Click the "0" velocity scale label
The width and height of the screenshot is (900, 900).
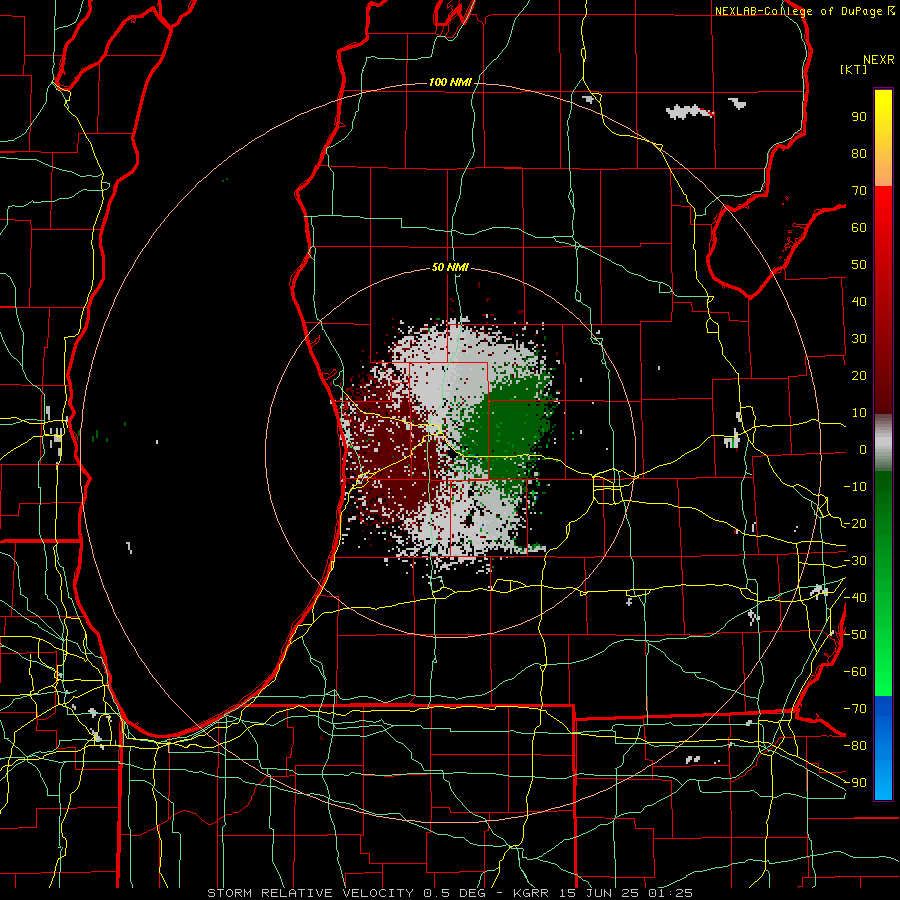point(863,450)
